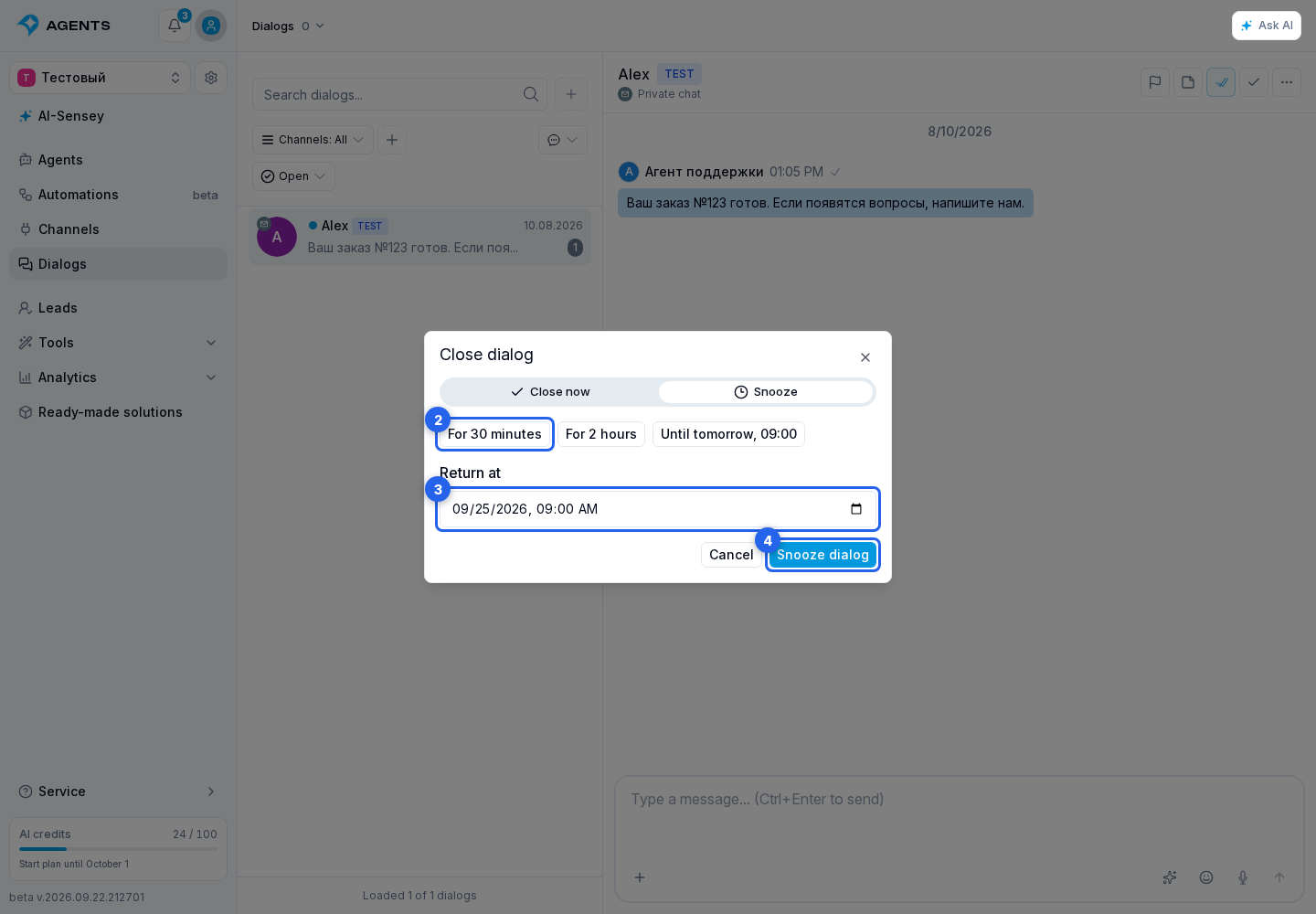
Task: Open Ready-made solutions
Action: [118, 412]
